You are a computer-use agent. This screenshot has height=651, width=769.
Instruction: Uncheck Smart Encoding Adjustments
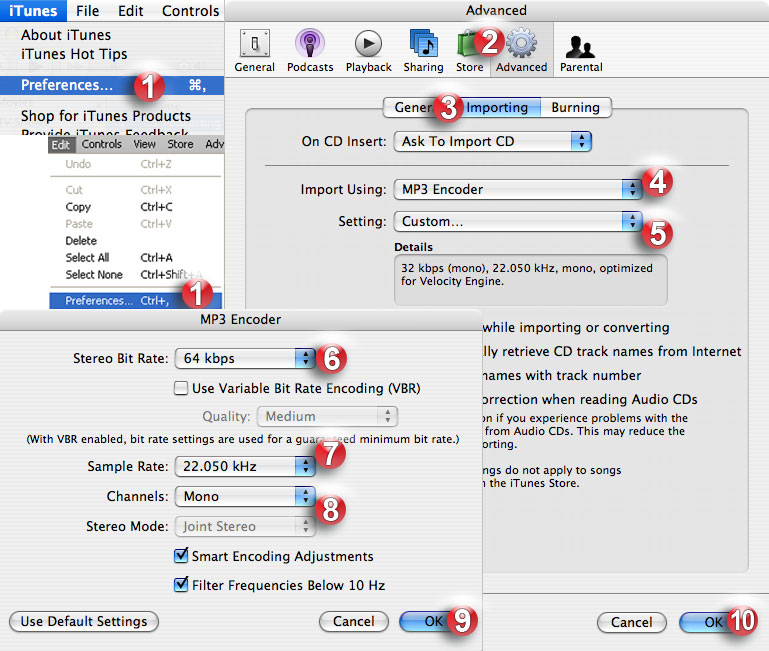(181, 556)
